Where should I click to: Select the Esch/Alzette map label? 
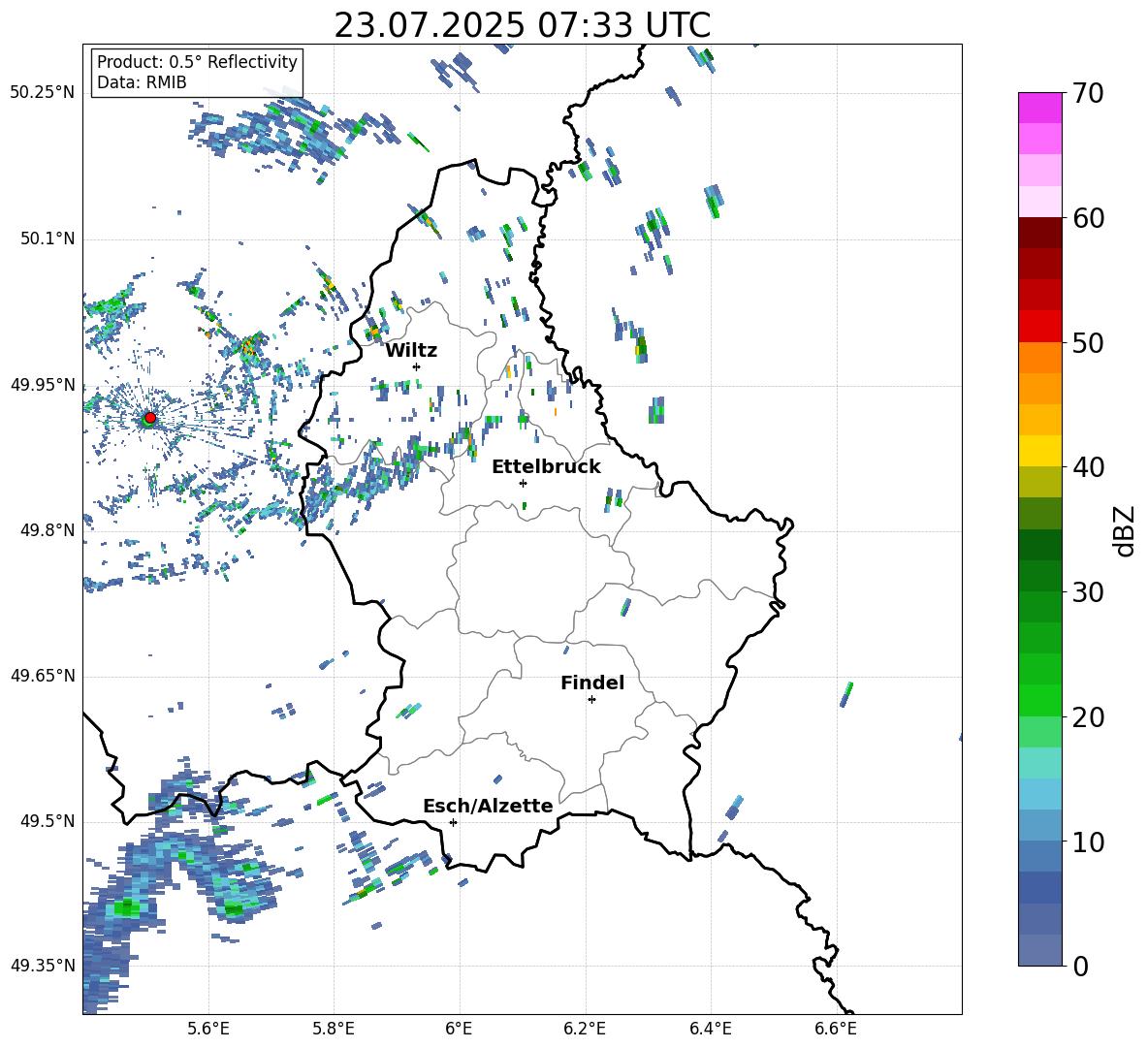pos(488,806)
